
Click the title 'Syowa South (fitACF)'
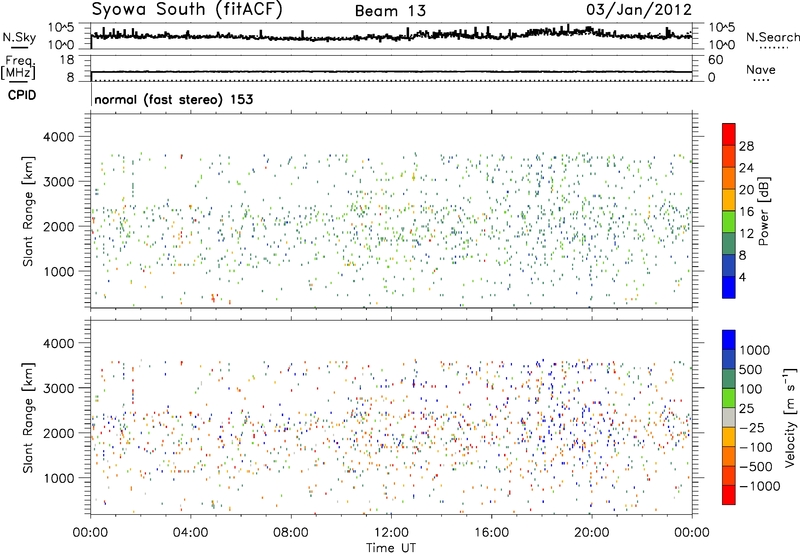[x=187, y=10]
